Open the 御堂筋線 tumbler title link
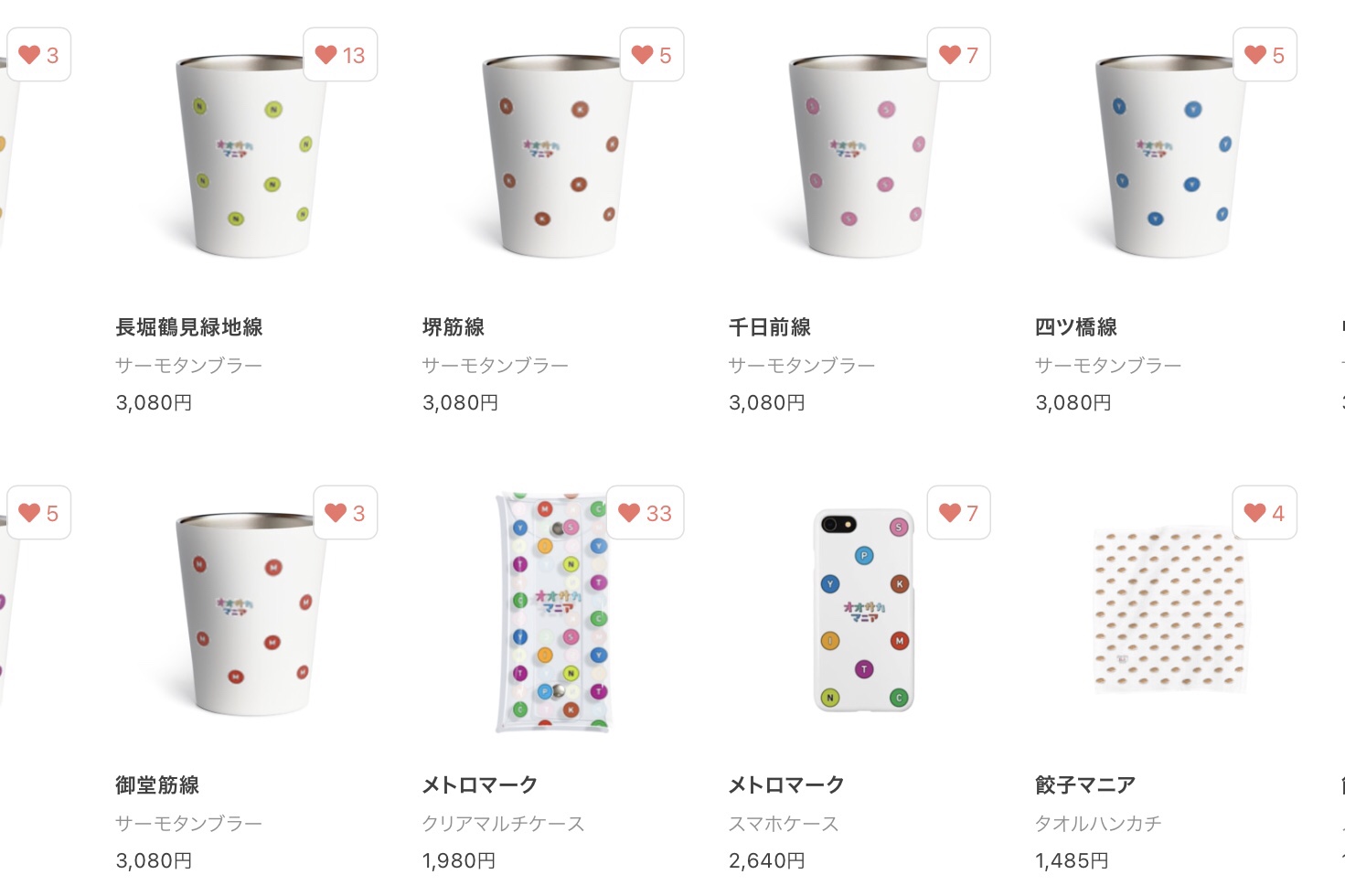This screenshot has width=1345, height=896. [x=157, y=785]
